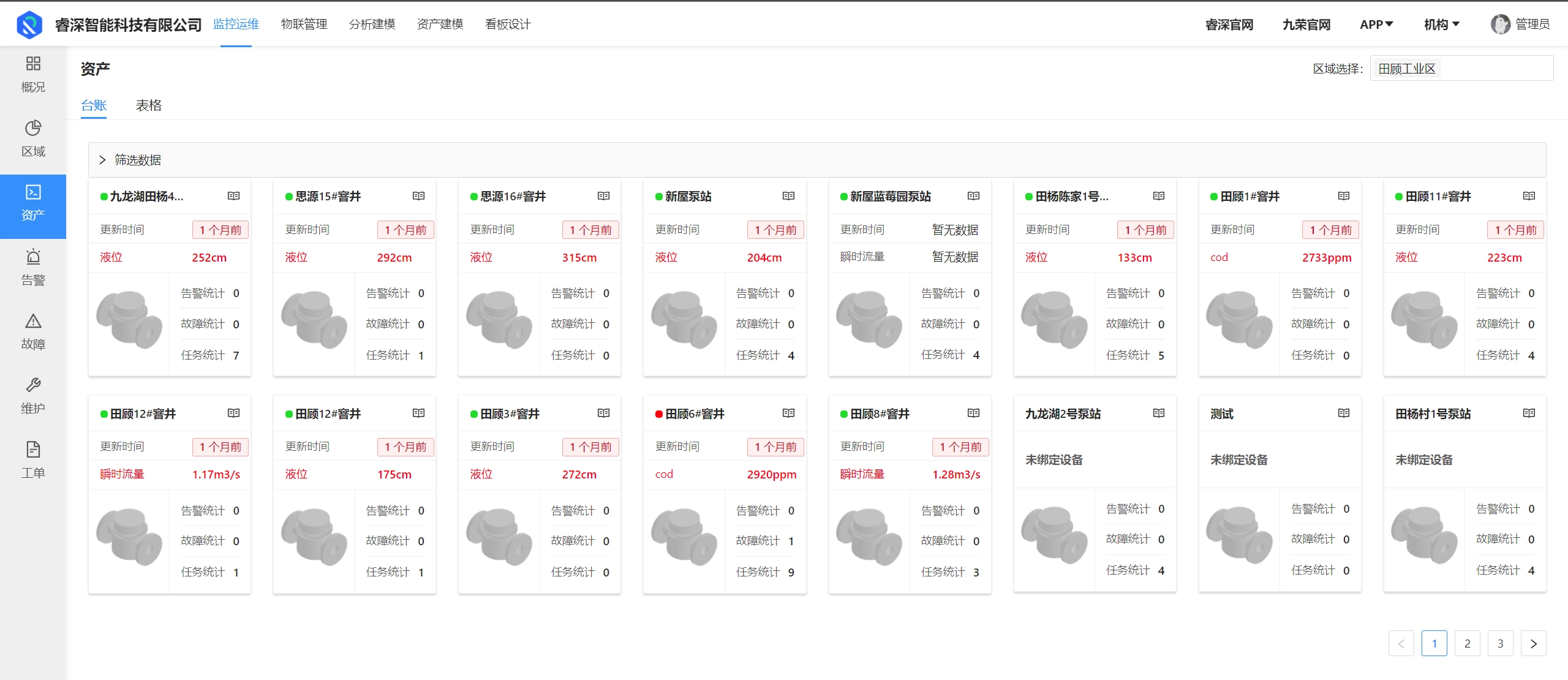Open the 区域选择 田顾工业区 selector
The image size is (1568, 680).
coord(1461,69)
